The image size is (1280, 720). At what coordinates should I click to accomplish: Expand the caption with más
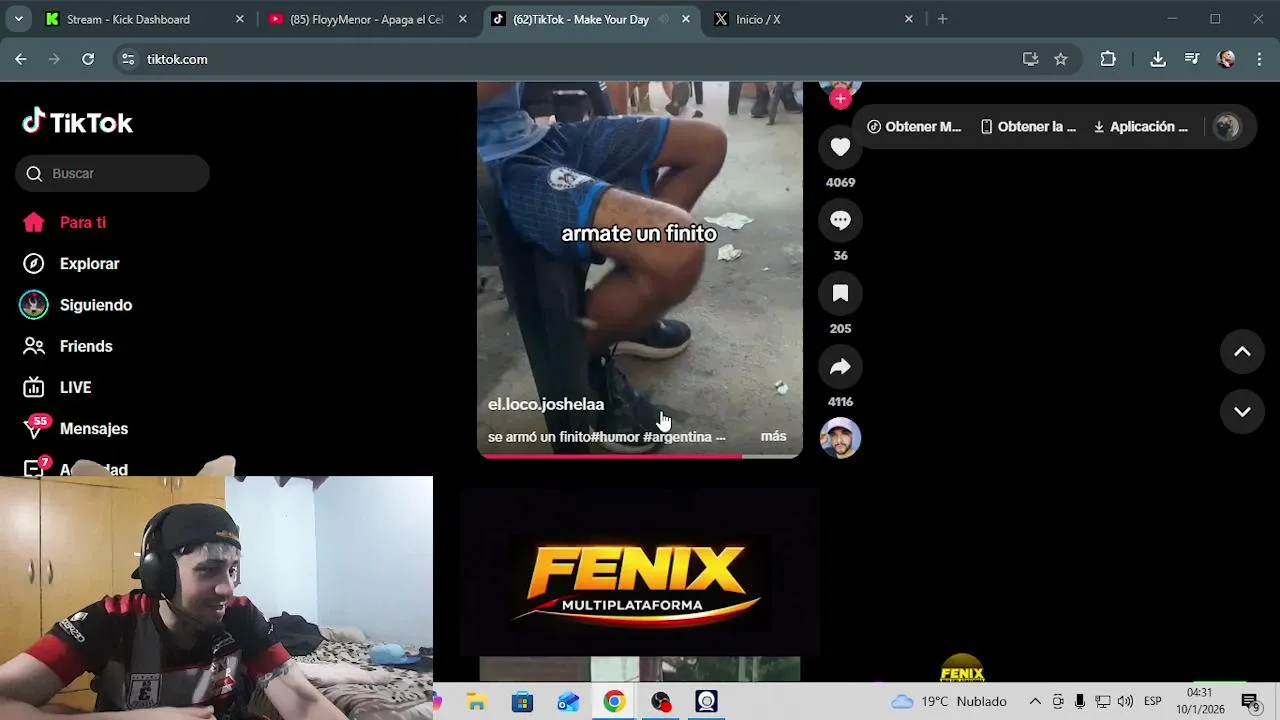(x=773, y=436)
